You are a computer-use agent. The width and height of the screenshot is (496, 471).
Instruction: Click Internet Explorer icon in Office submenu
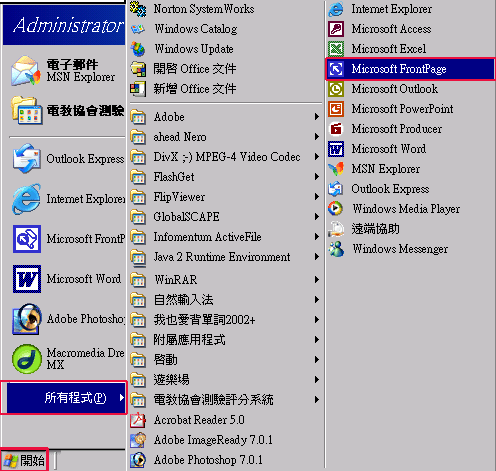[x=336, y=9]
